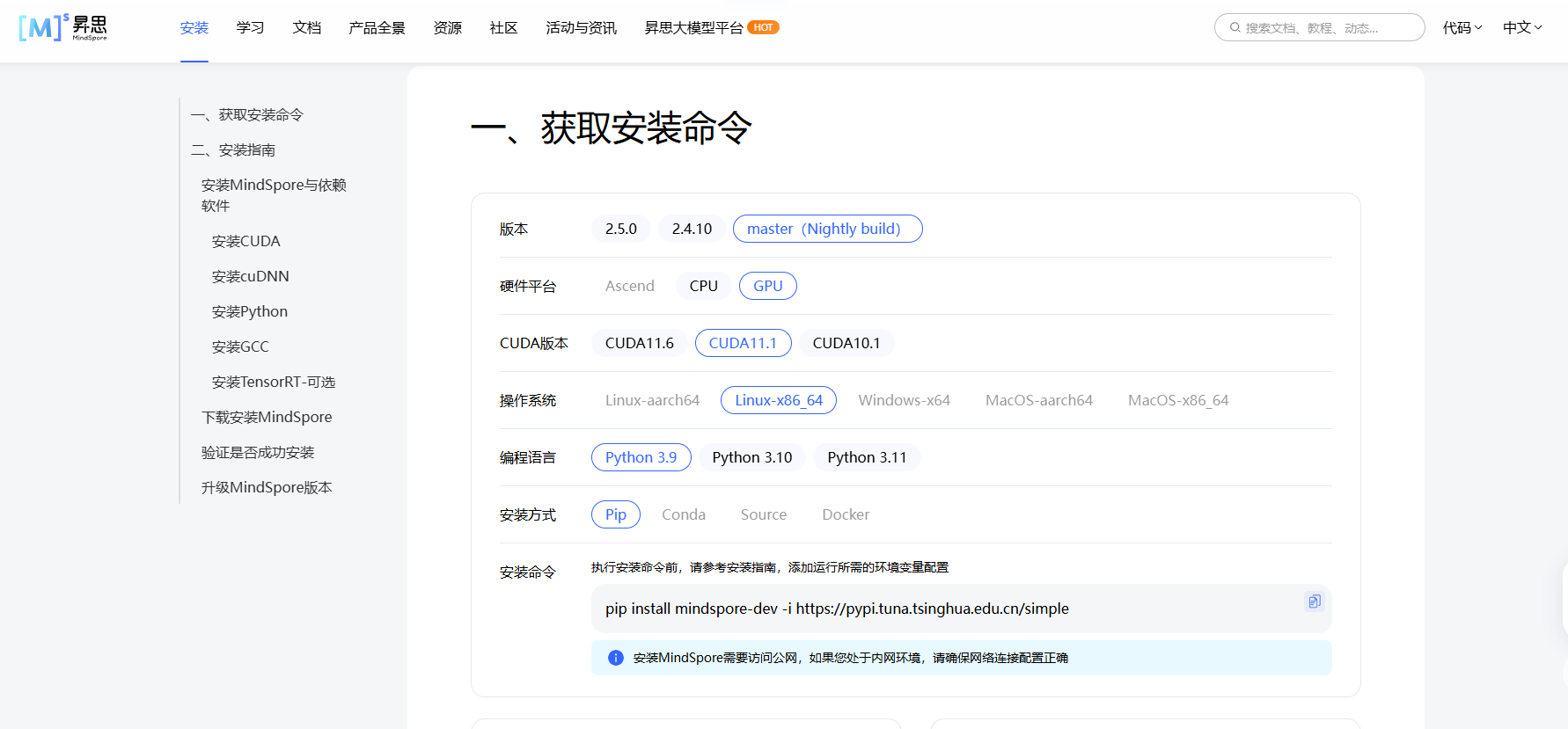This screenshot has height=729, width=1568.
Task: Click the search documents input field
Action: click(1319, 27)
